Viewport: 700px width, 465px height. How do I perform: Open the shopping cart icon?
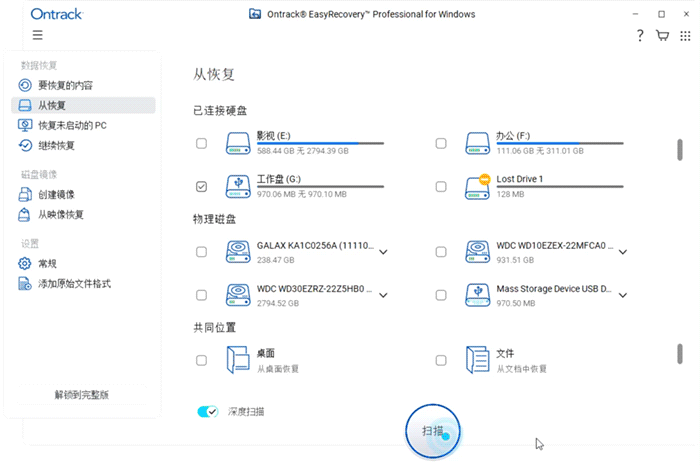tap(662, 35)
